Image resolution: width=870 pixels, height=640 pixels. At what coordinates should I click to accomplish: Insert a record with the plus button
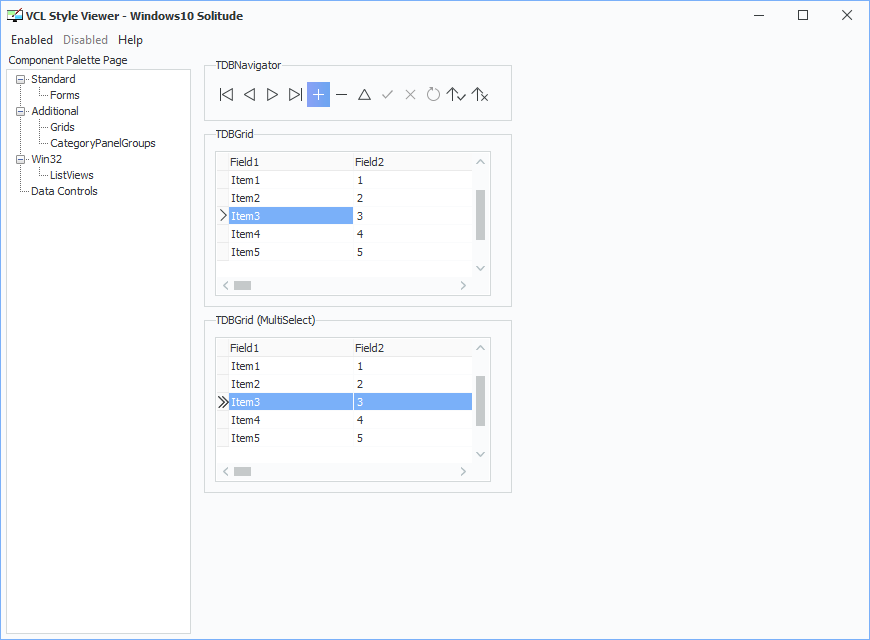(318, 94)
